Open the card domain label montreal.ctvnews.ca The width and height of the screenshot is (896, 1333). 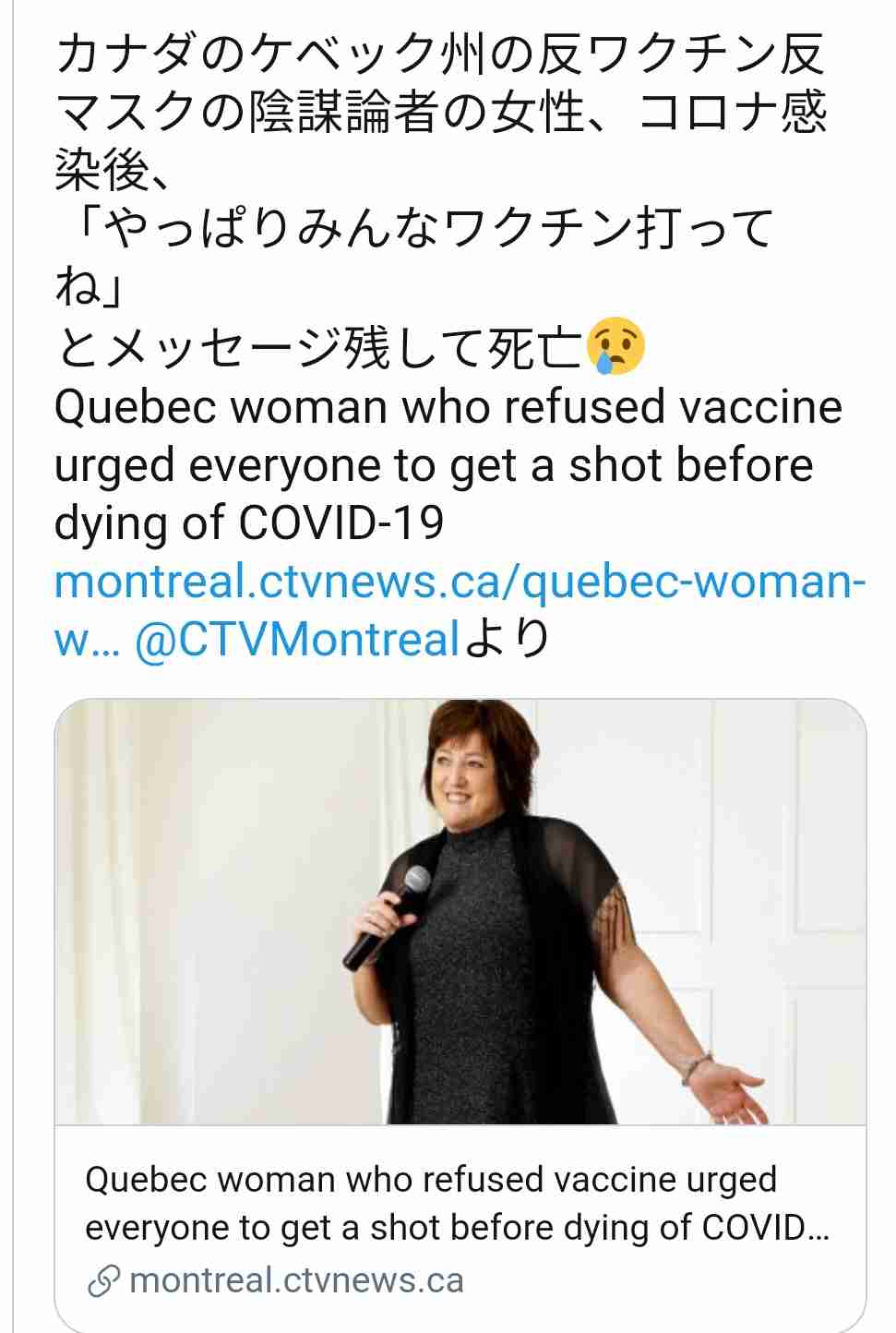point(296,1281)
